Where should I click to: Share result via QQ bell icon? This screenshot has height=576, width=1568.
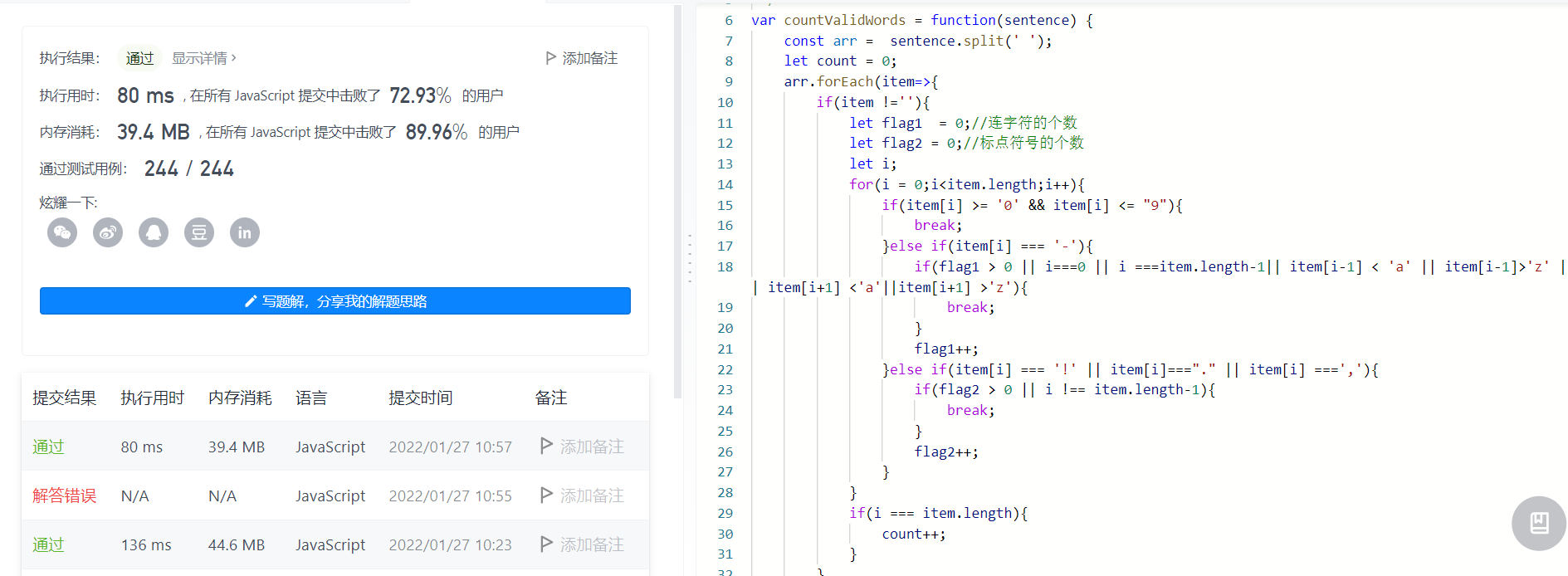[x=154, y=232]
